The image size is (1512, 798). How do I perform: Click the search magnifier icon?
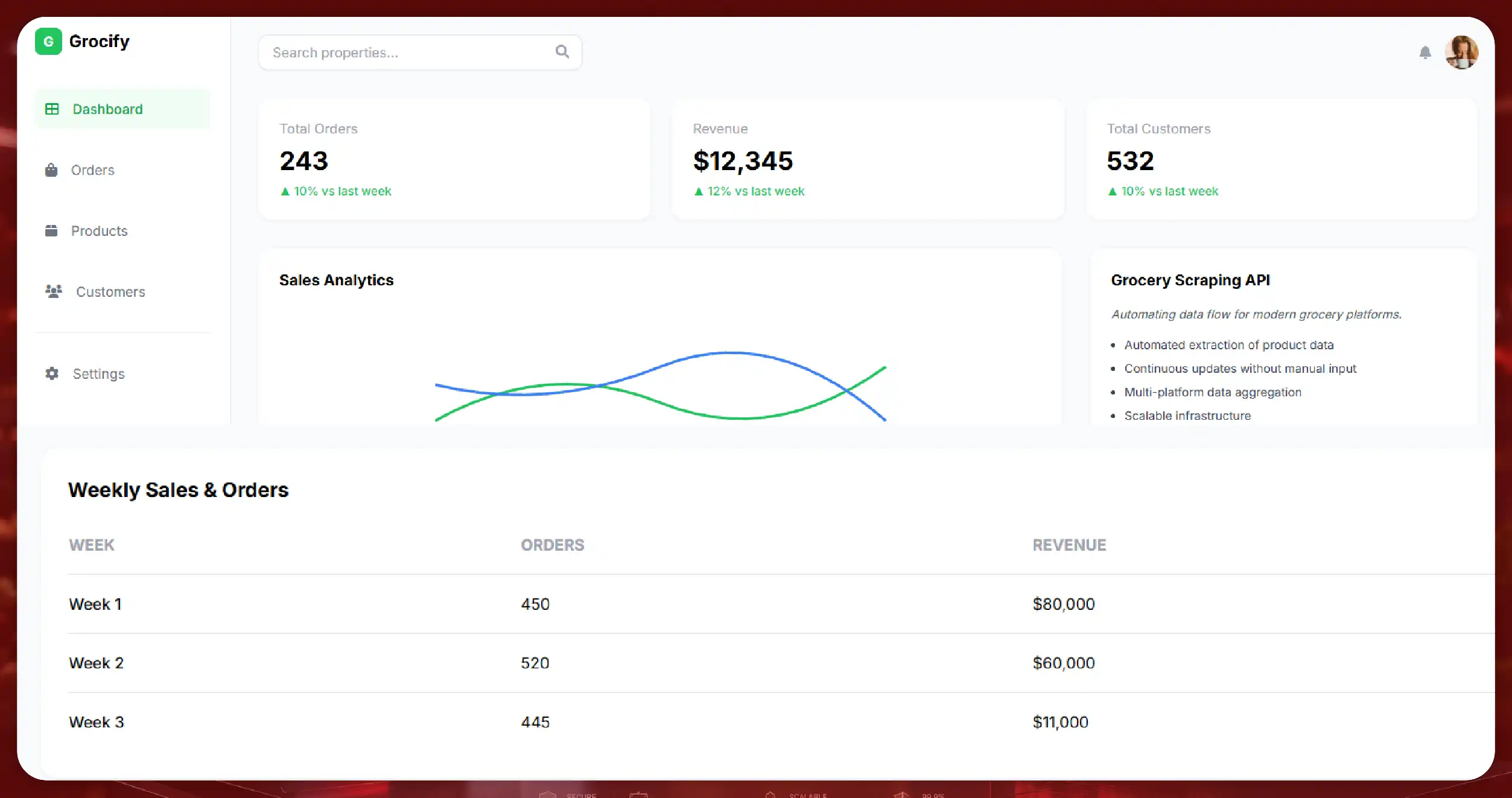coord(562,52)
